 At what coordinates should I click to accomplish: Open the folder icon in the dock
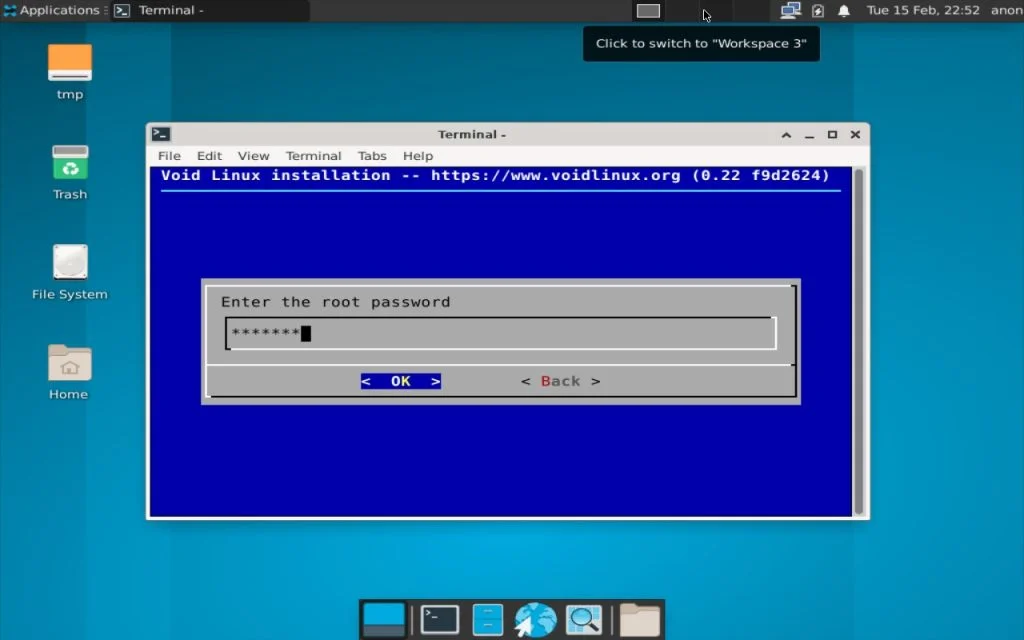tap(638, 618)
